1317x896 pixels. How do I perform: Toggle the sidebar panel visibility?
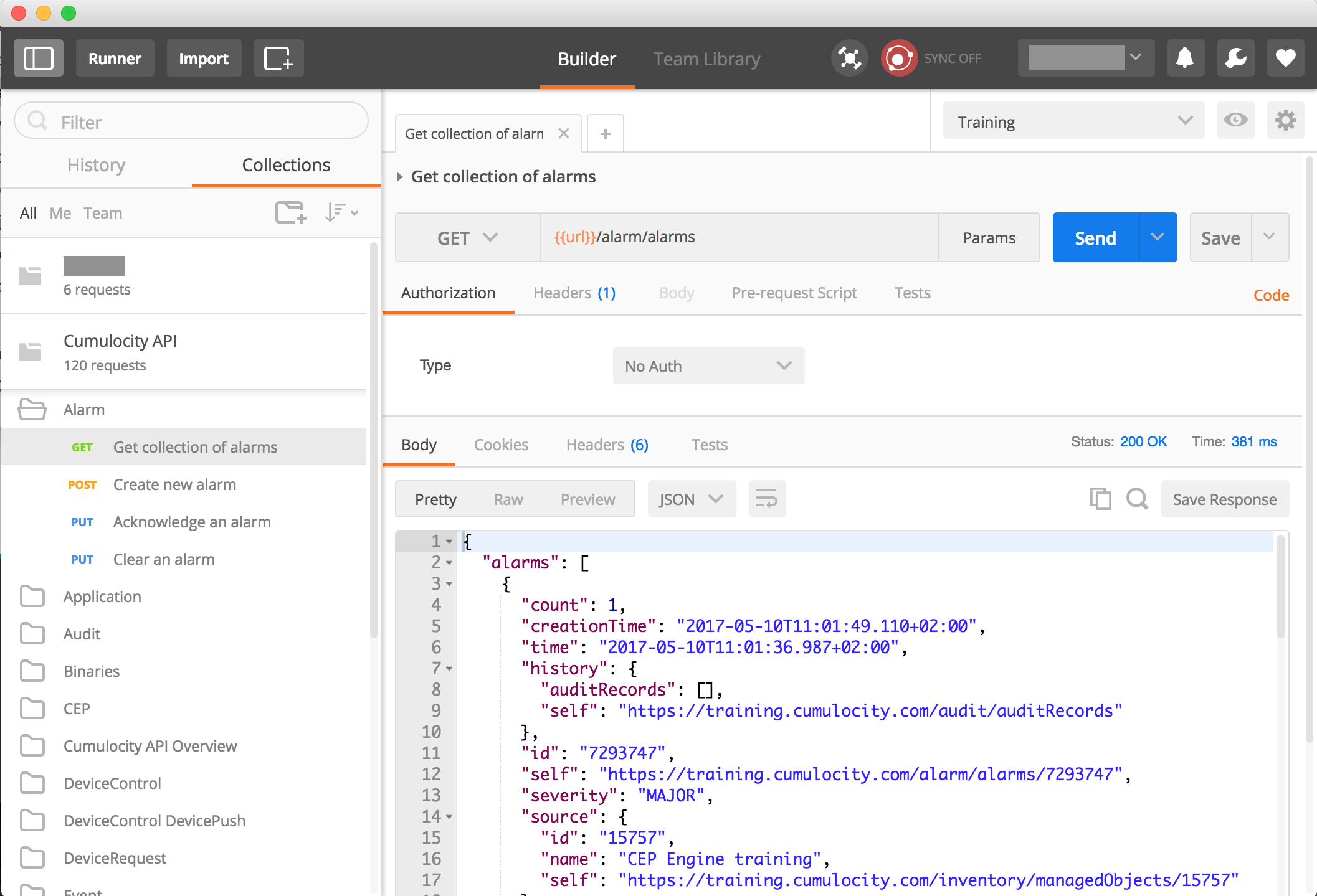(38, 58)
